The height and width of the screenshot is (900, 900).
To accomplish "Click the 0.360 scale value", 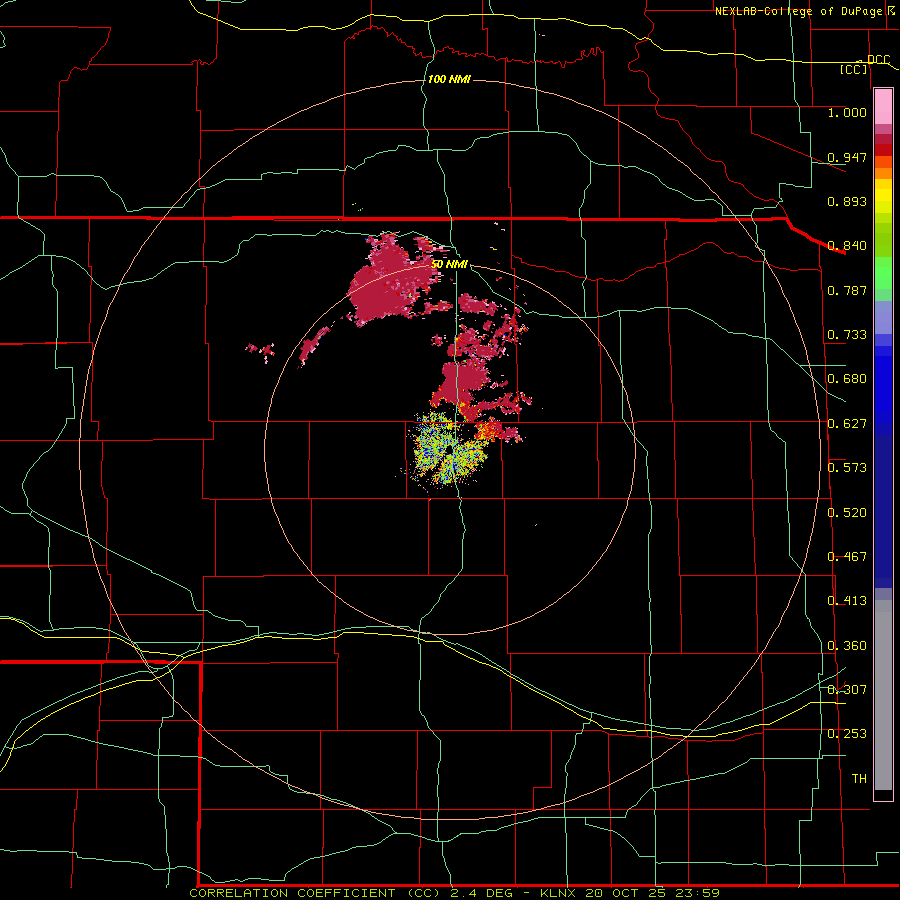I will pos(847,646).
